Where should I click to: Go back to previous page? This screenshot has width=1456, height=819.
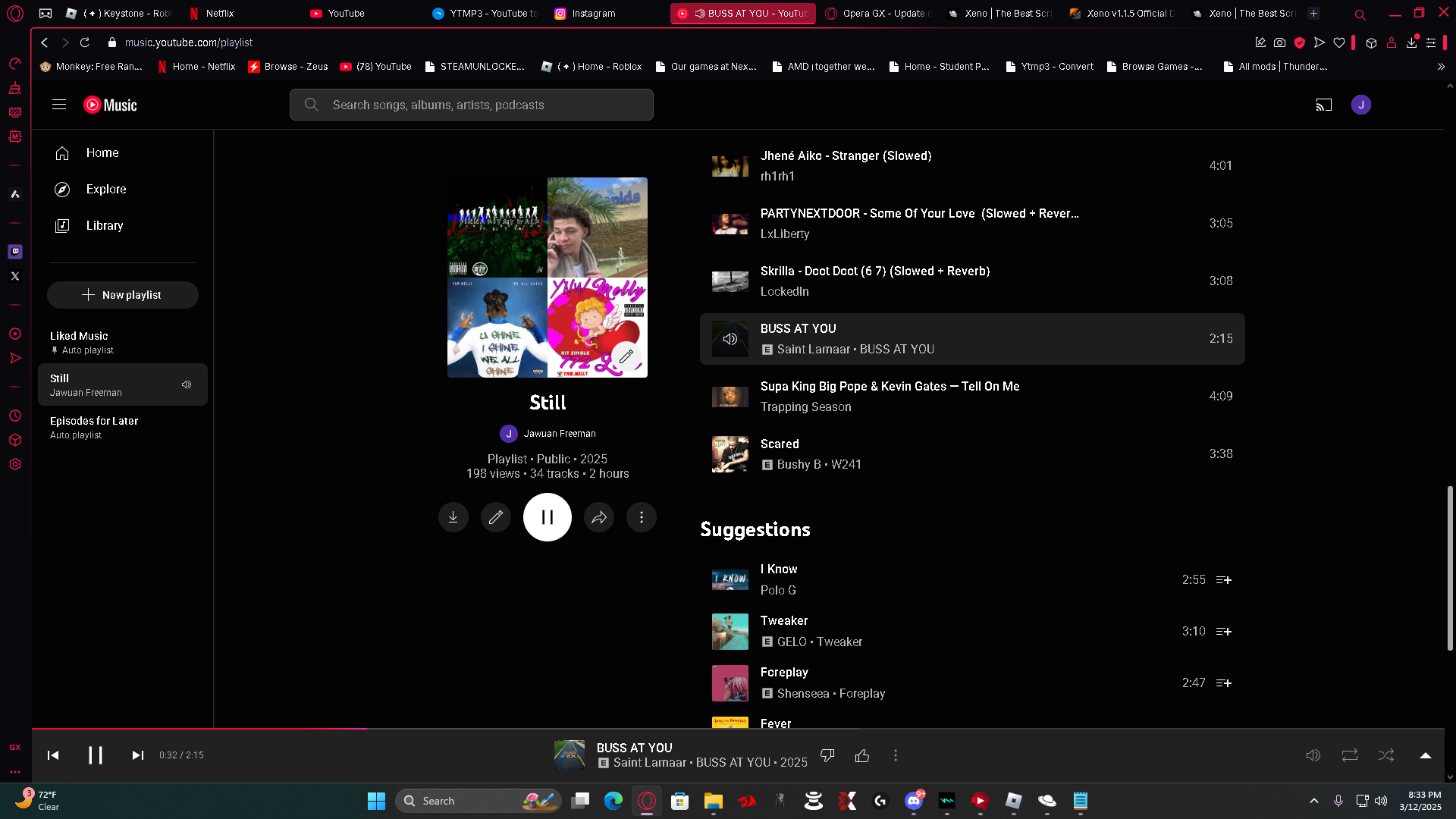tap(45, 42)
